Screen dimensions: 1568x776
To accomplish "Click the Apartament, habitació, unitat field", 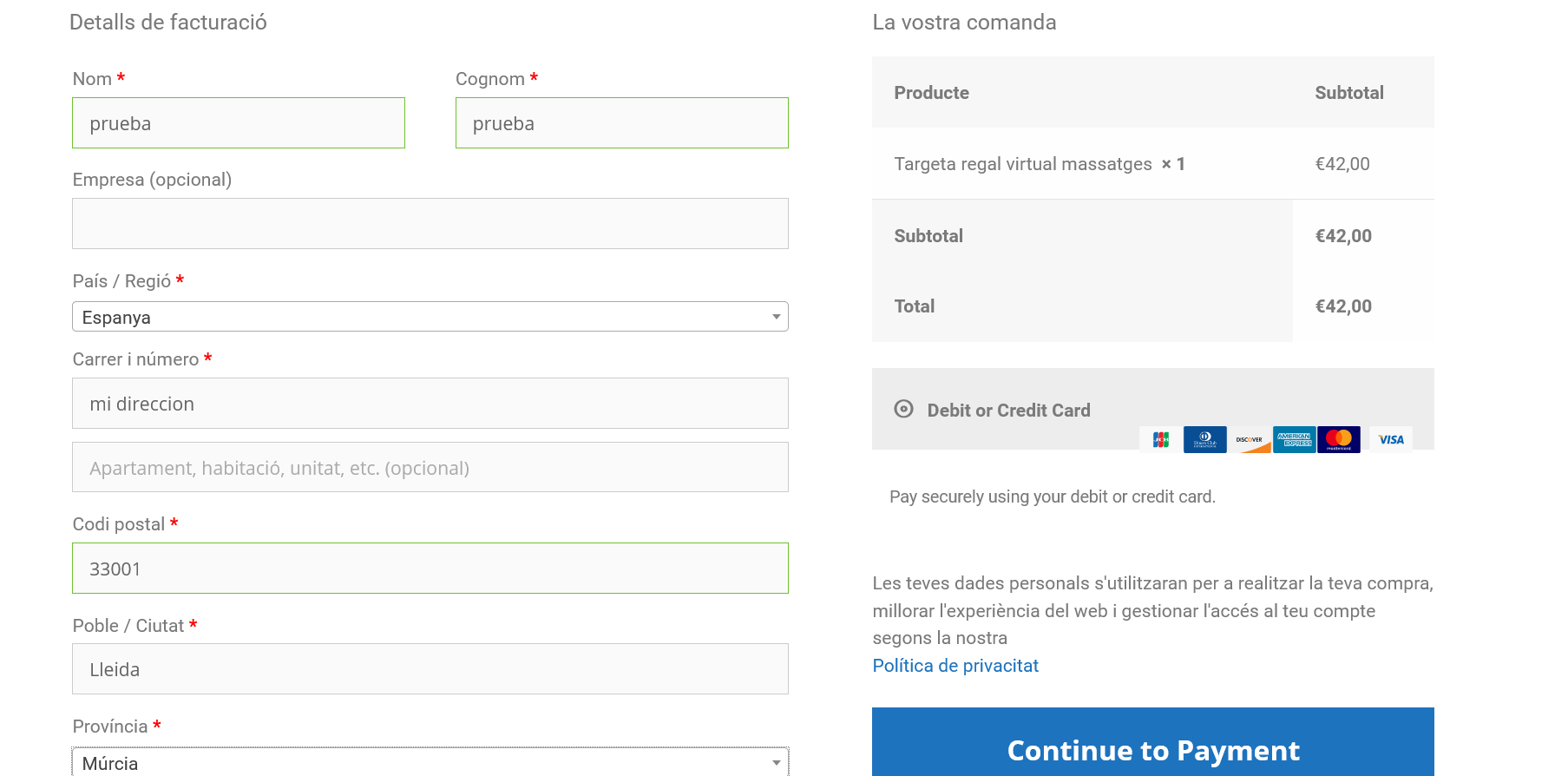I will (430, 467).
